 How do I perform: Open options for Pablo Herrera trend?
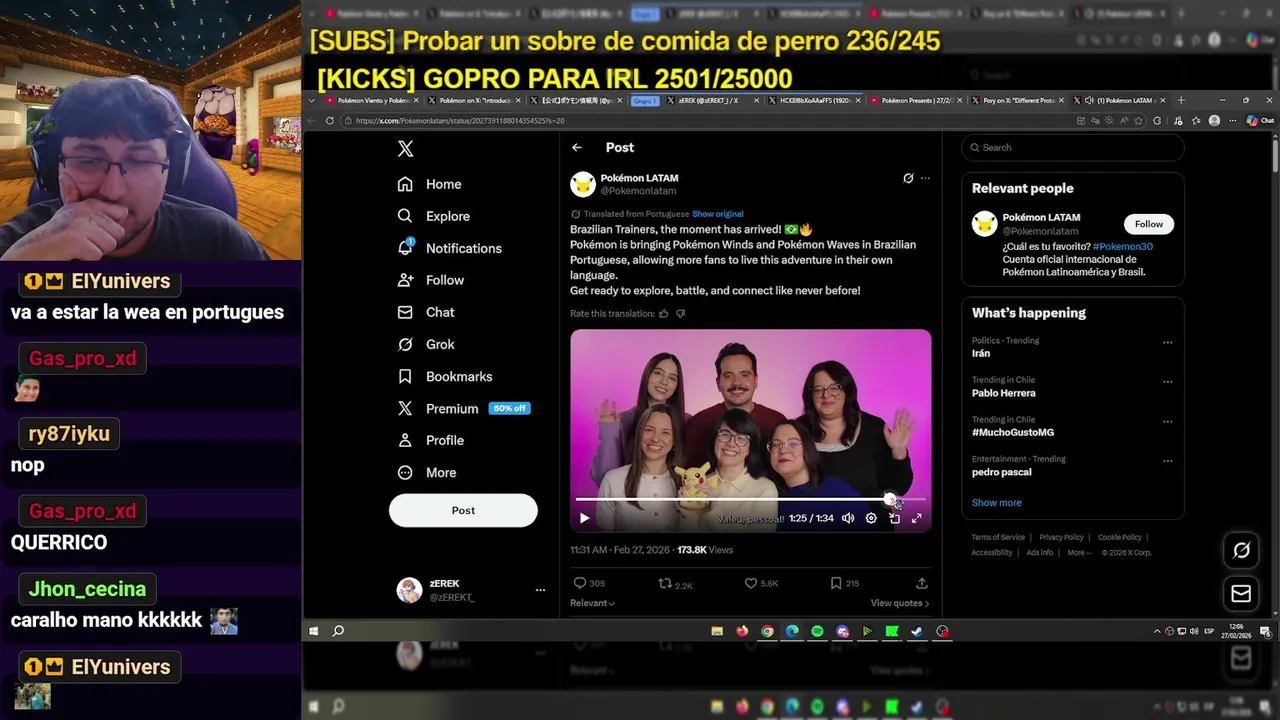[x=1167, y=382]
